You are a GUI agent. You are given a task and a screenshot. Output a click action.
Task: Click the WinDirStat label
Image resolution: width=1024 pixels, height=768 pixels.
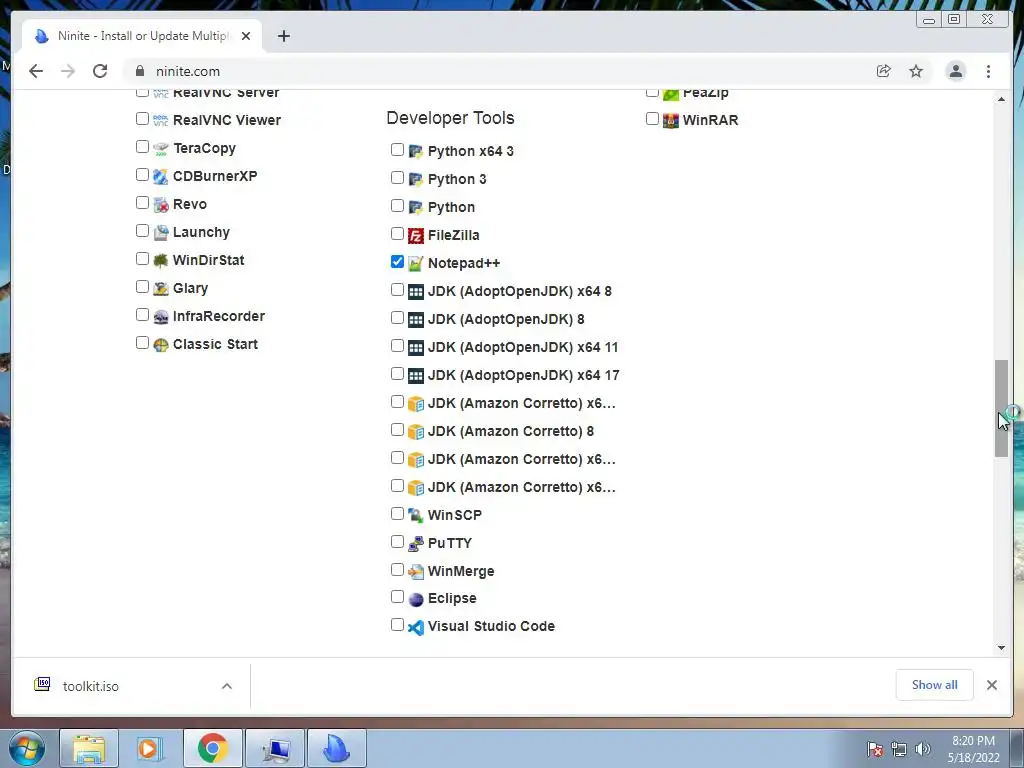208,261
